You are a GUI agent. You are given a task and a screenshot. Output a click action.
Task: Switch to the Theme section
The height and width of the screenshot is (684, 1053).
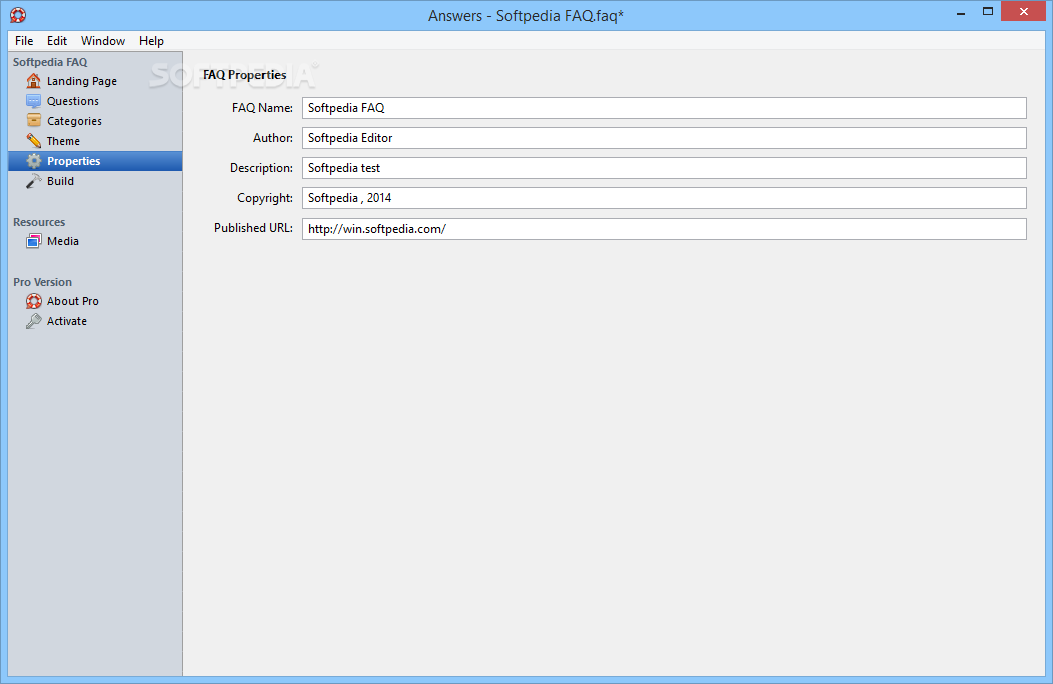pyautogui.click(x=95, y=141)
